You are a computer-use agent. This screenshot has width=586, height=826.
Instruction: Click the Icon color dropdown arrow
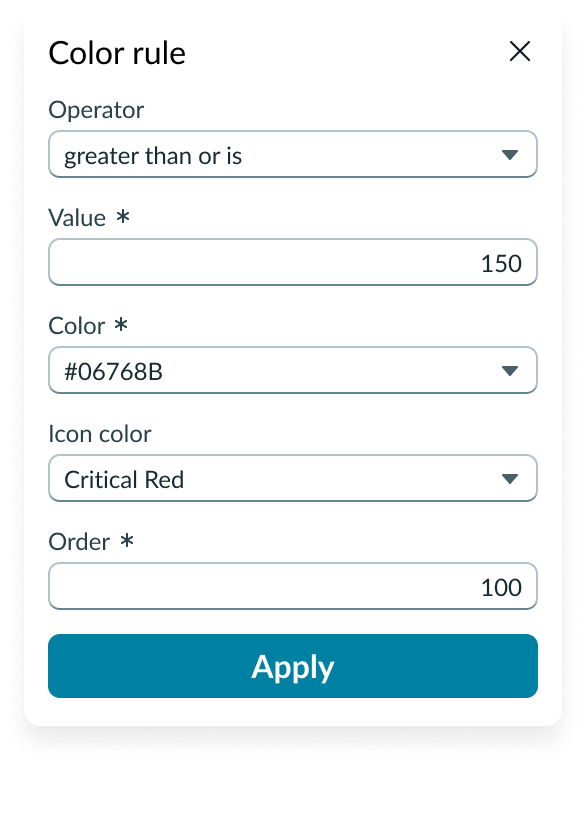512,478
